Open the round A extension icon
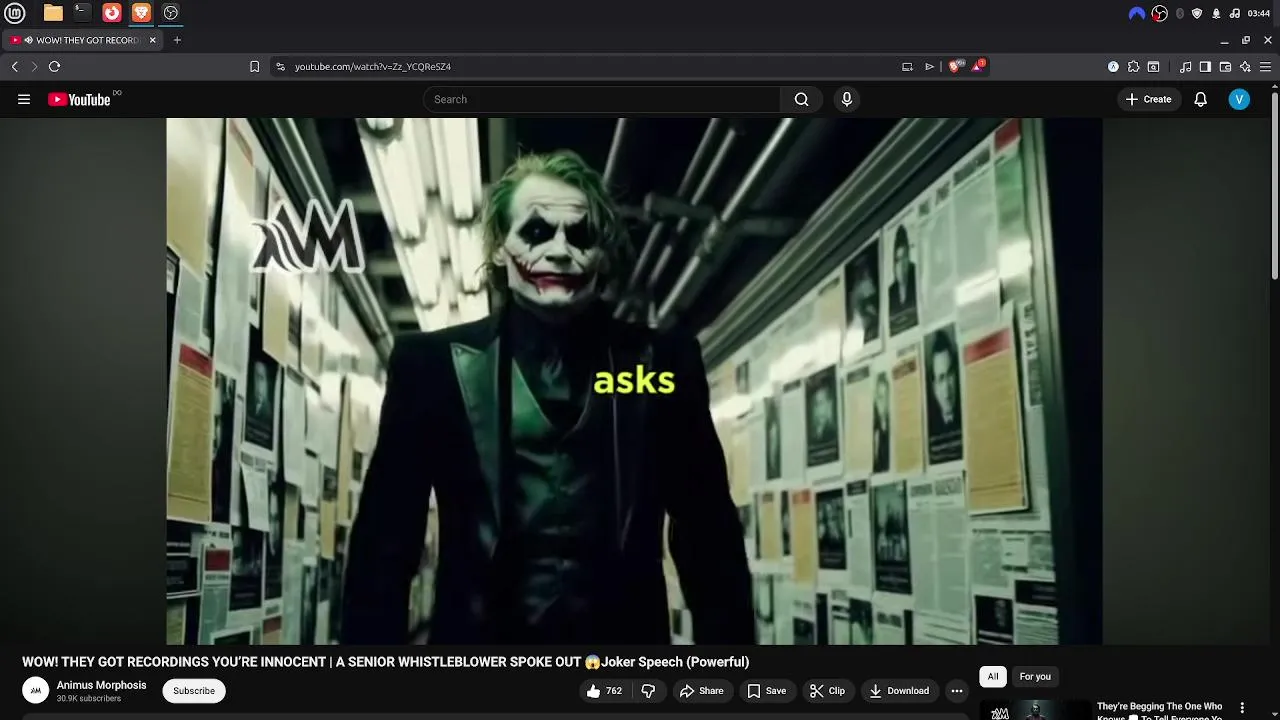The height and width of the screenshot is (720, 1280). click(1113, 67)
